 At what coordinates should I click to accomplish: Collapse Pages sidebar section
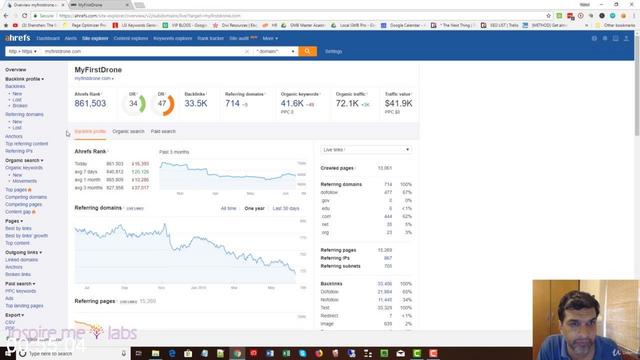point(14,221)
